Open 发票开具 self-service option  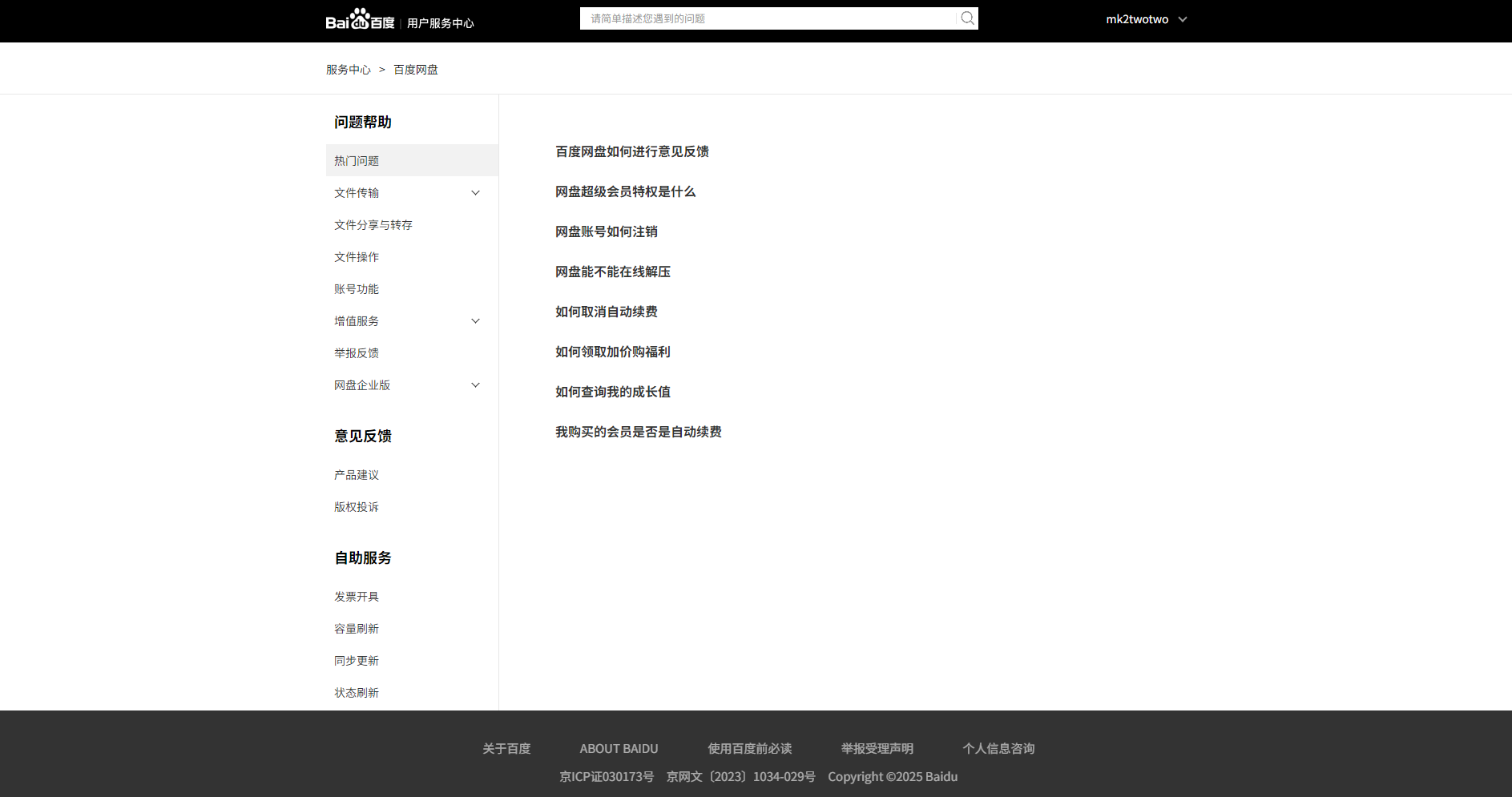pos(357,597)
